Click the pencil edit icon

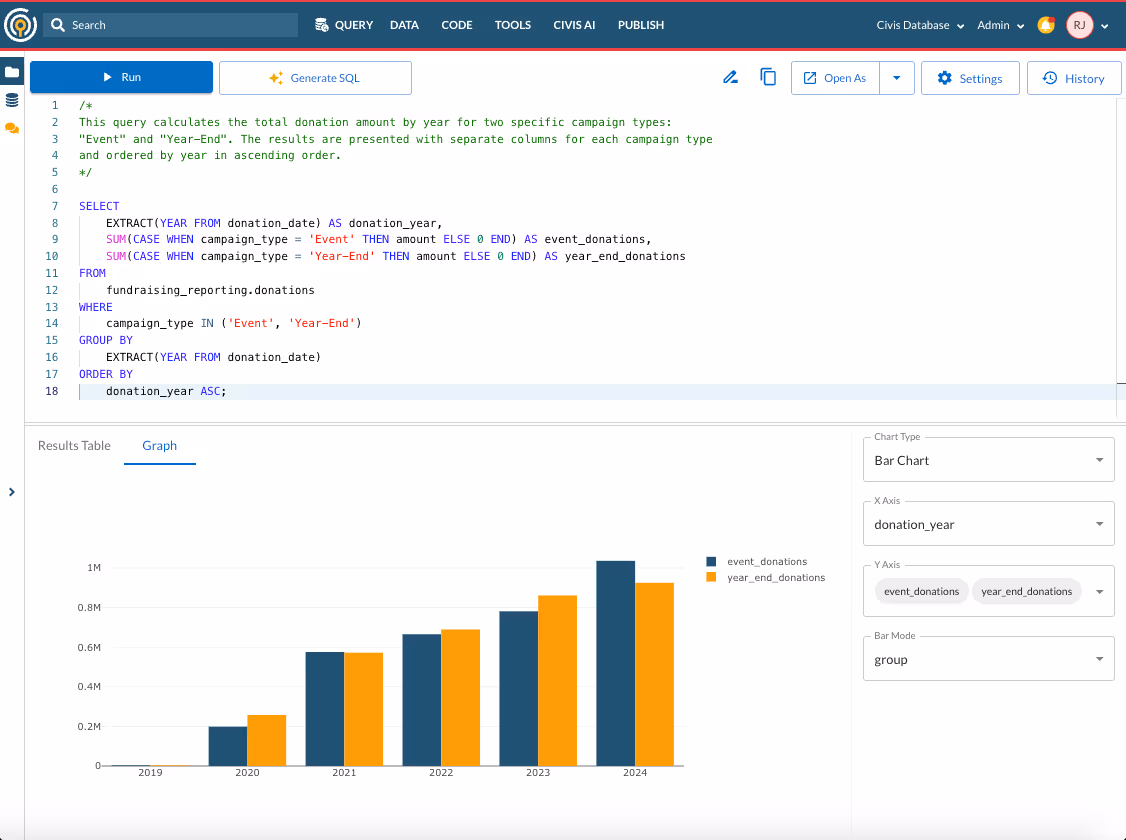point(730,78)
